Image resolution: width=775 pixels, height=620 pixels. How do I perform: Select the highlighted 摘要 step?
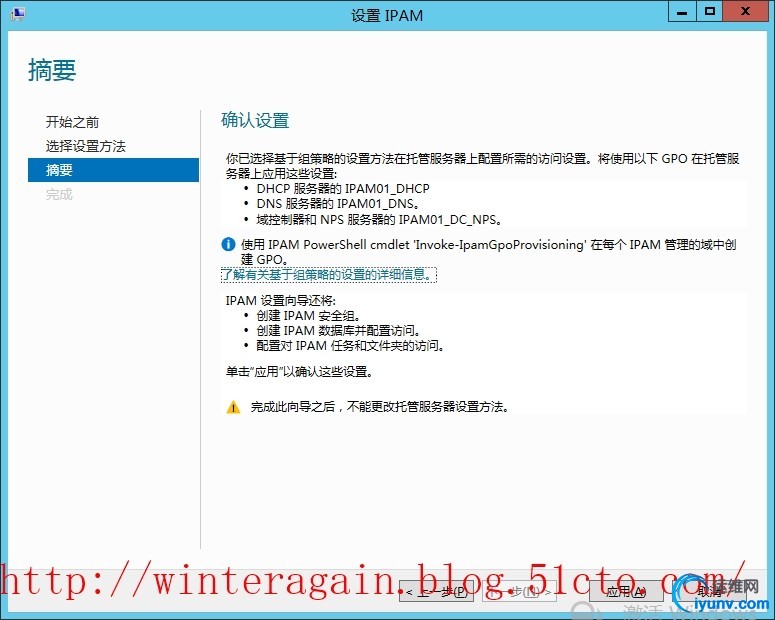[x=113, y=170]
